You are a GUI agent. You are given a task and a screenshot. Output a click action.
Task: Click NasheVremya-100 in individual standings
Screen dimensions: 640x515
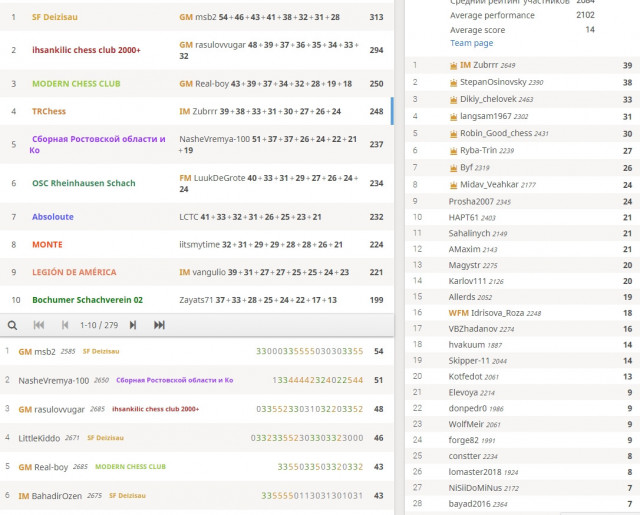pos(53,381)
